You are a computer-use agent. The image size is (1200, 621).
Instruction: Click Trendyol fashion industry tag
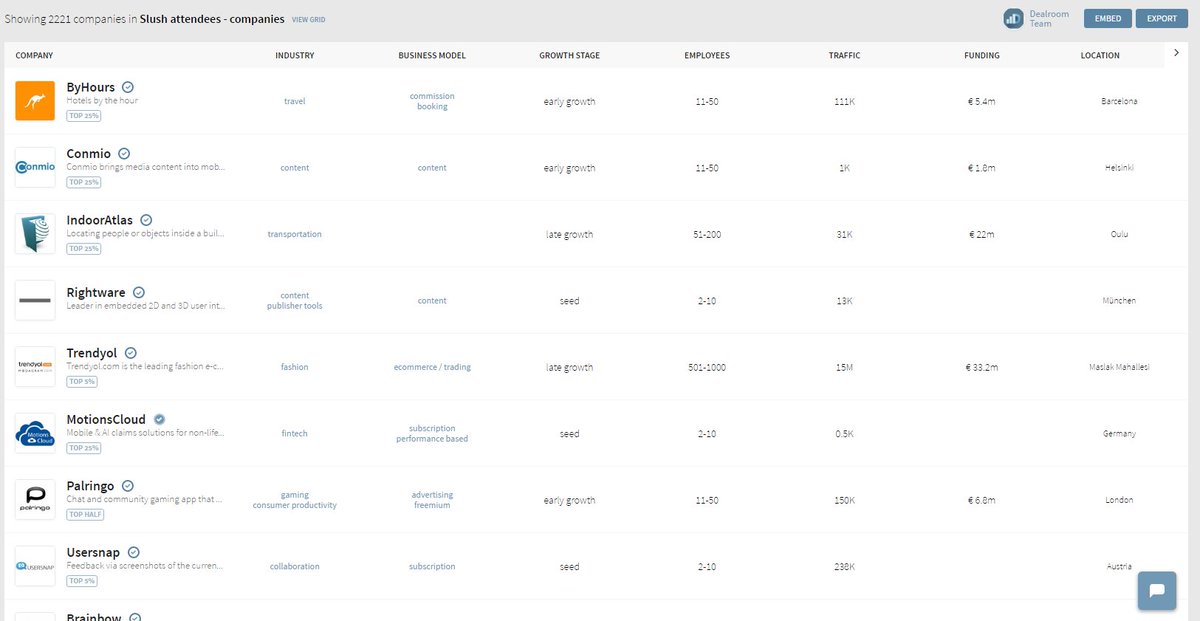click(295, 367)
